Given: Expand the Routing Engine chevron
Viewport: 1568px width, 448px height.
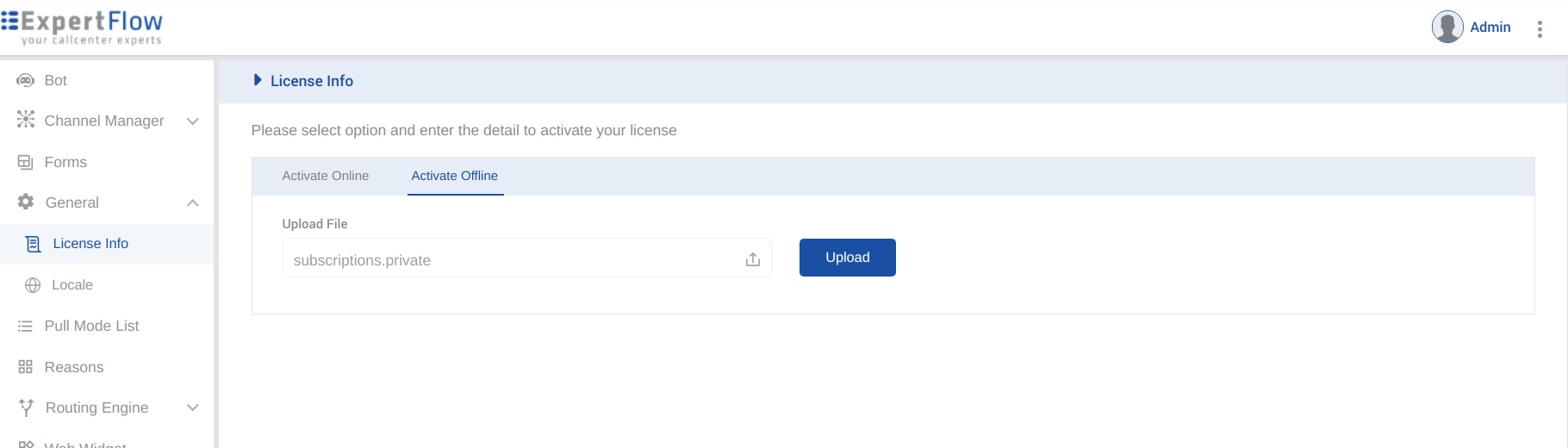Looking at the screenshot, I should (193, 408).
